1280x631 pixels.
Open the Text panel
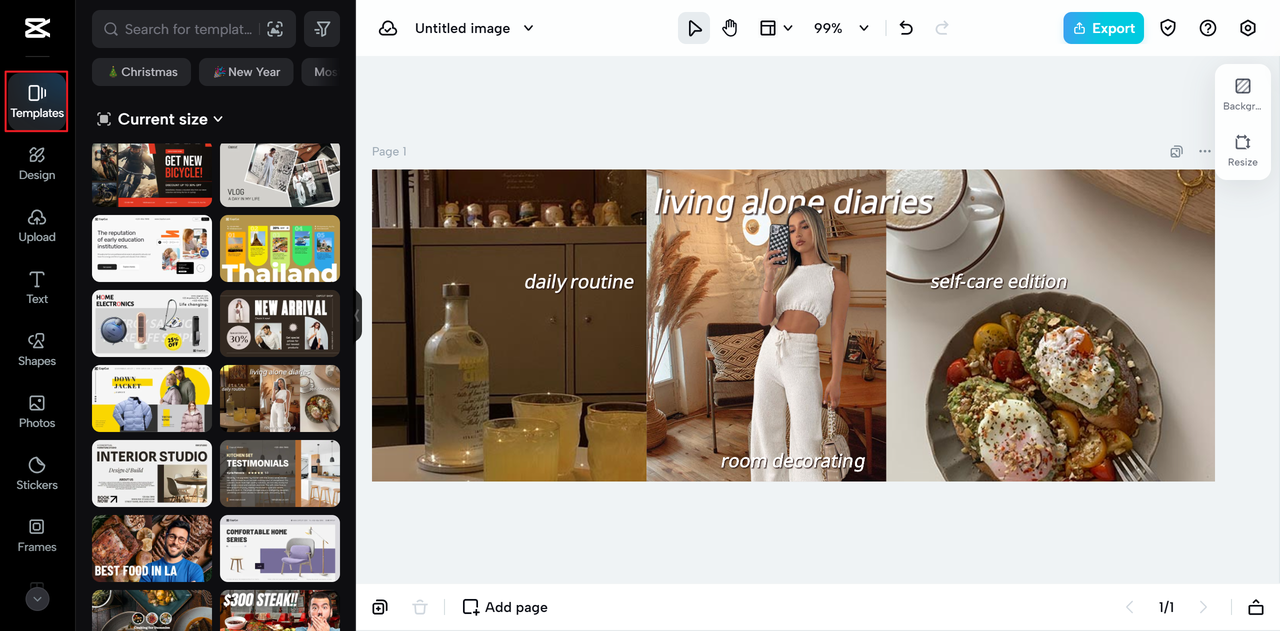pyautogui.click(x=37, y=287)
